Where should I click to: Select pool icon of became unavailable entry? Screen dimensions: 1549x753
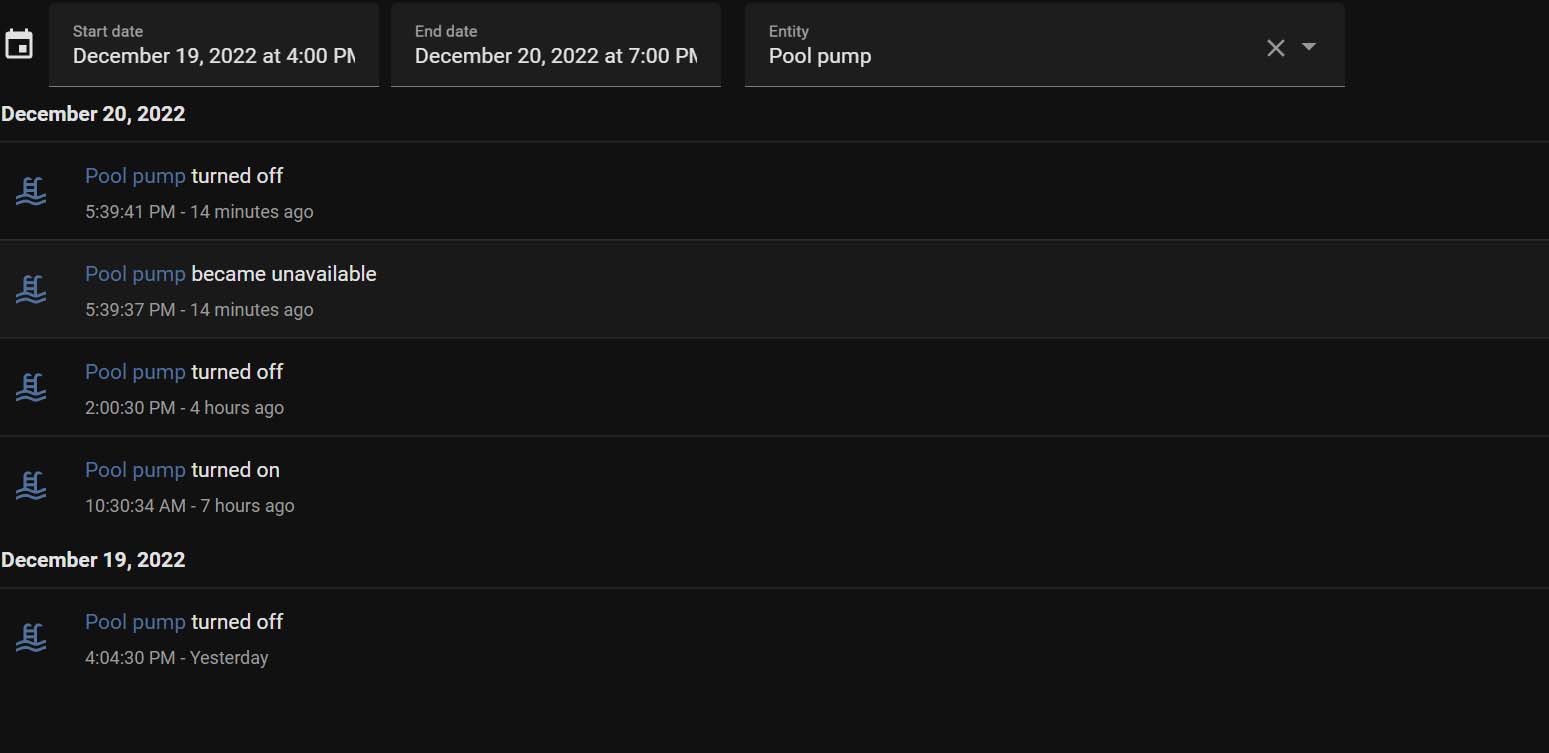point(31,289)
